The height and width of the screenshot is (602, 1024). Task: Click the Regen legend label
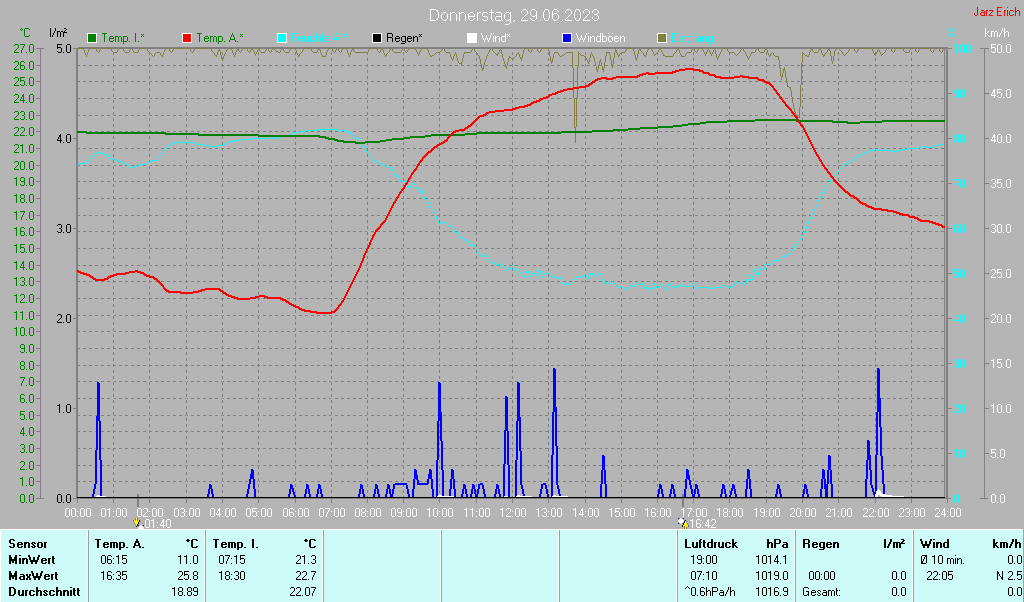(x=404, y=39)
